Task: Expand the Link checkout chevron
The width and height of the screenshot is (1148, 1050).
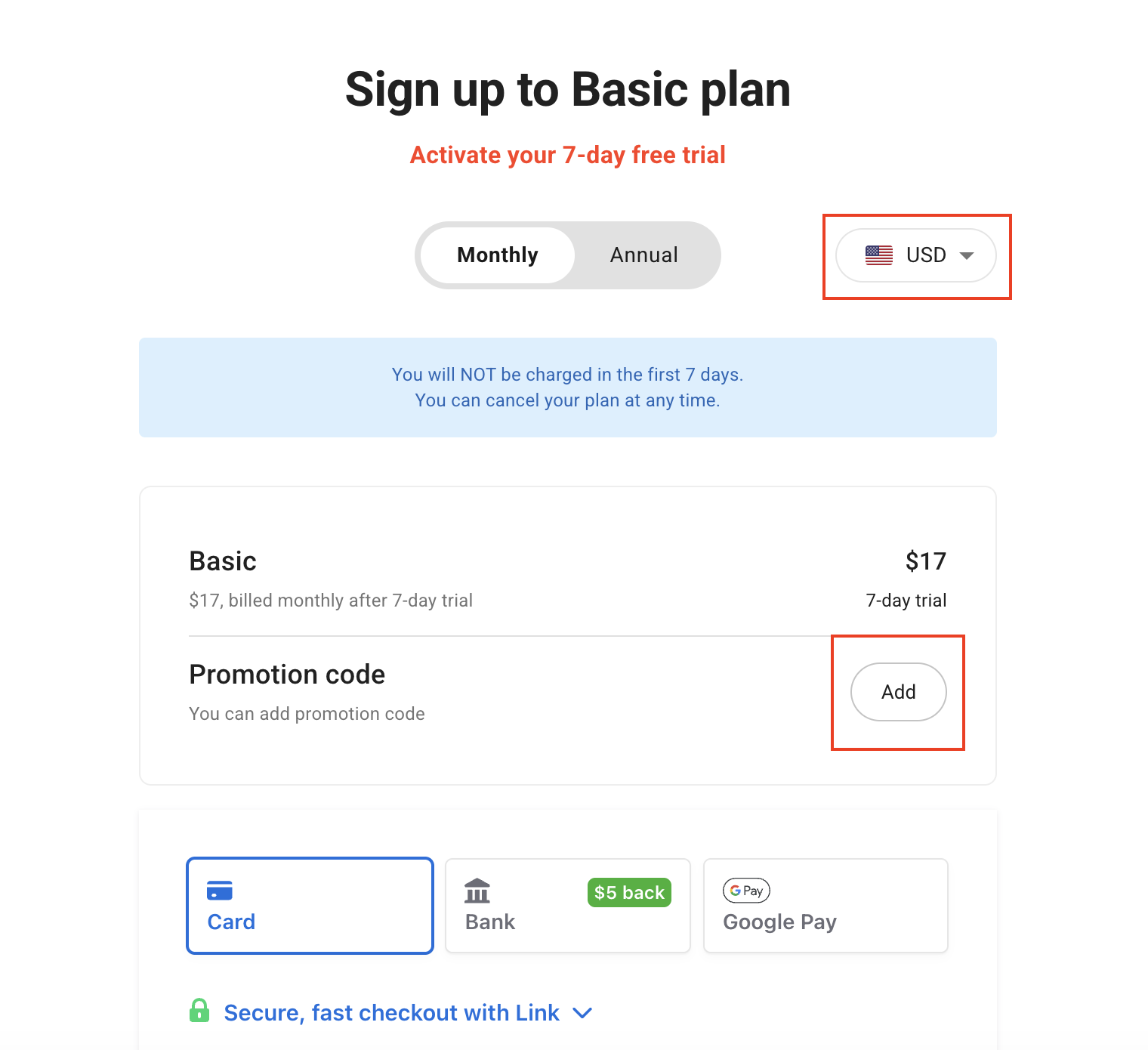Action: point(582,1013)
